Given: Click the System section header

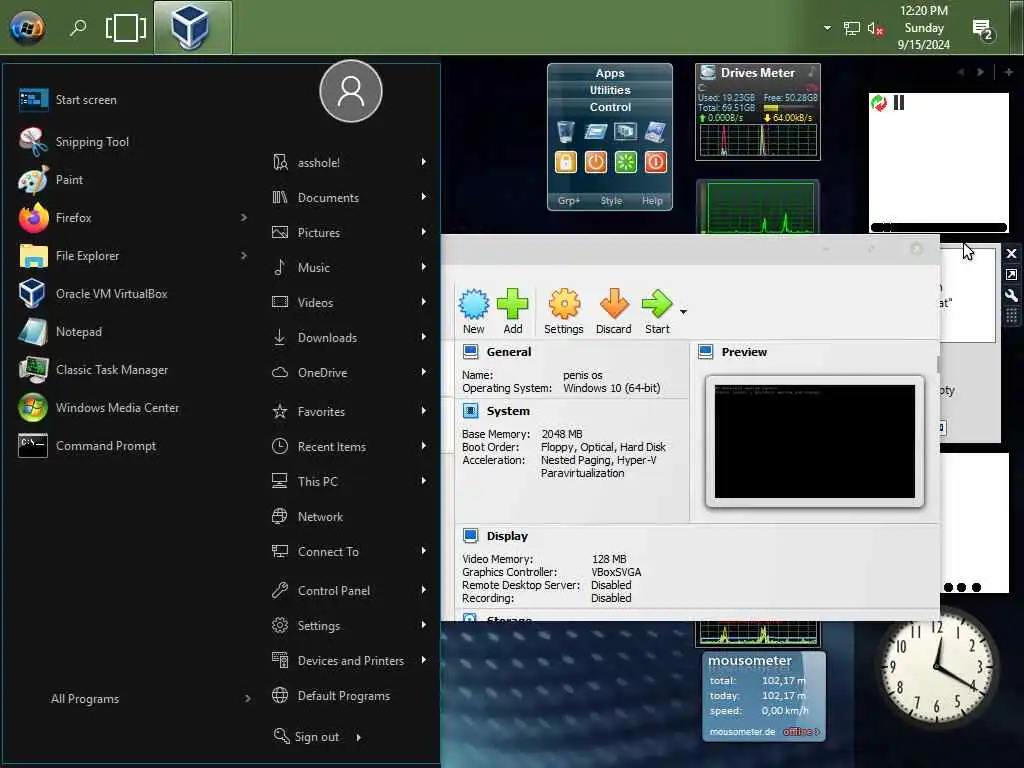Looking at the screenshot, I should (x=508, y=411).
